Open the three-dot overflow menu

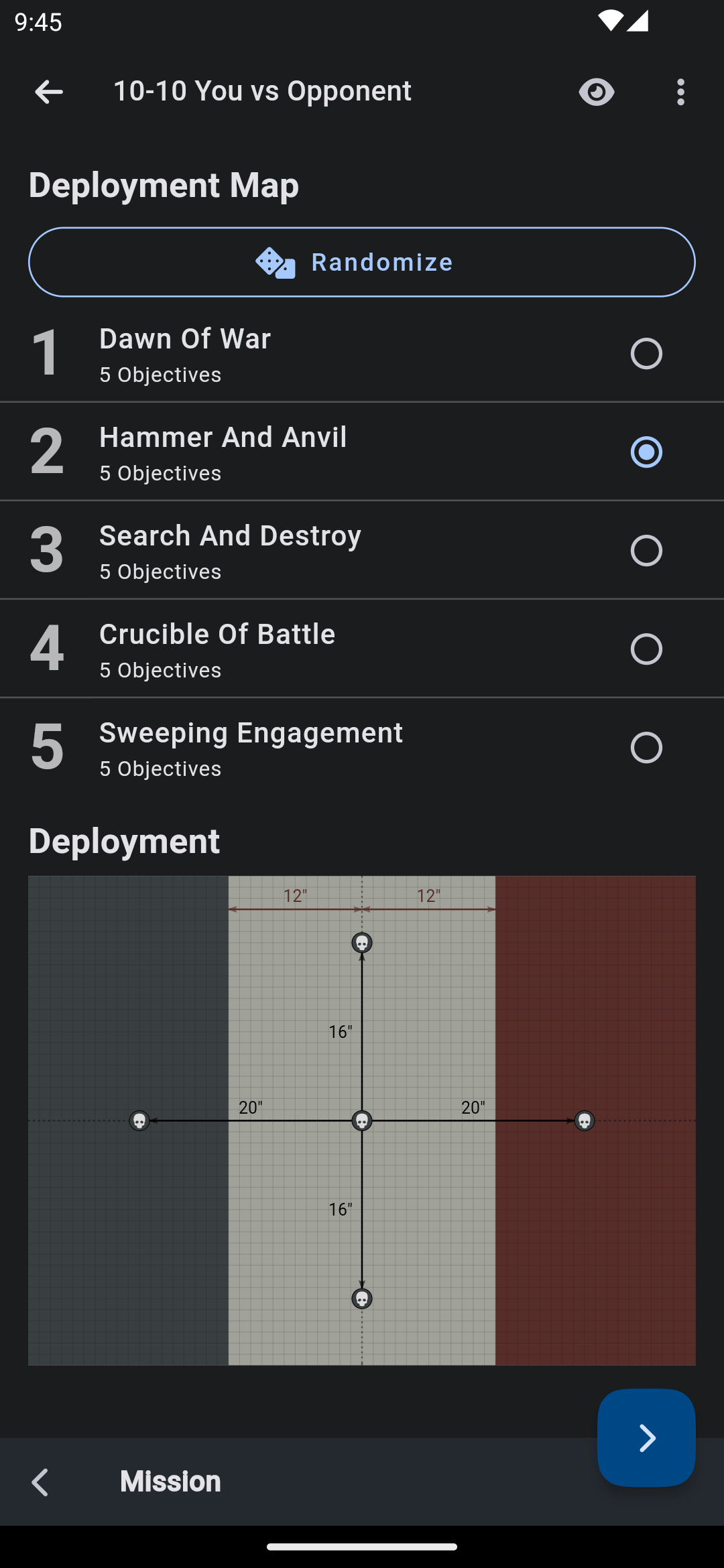click(x=680, y=92)
